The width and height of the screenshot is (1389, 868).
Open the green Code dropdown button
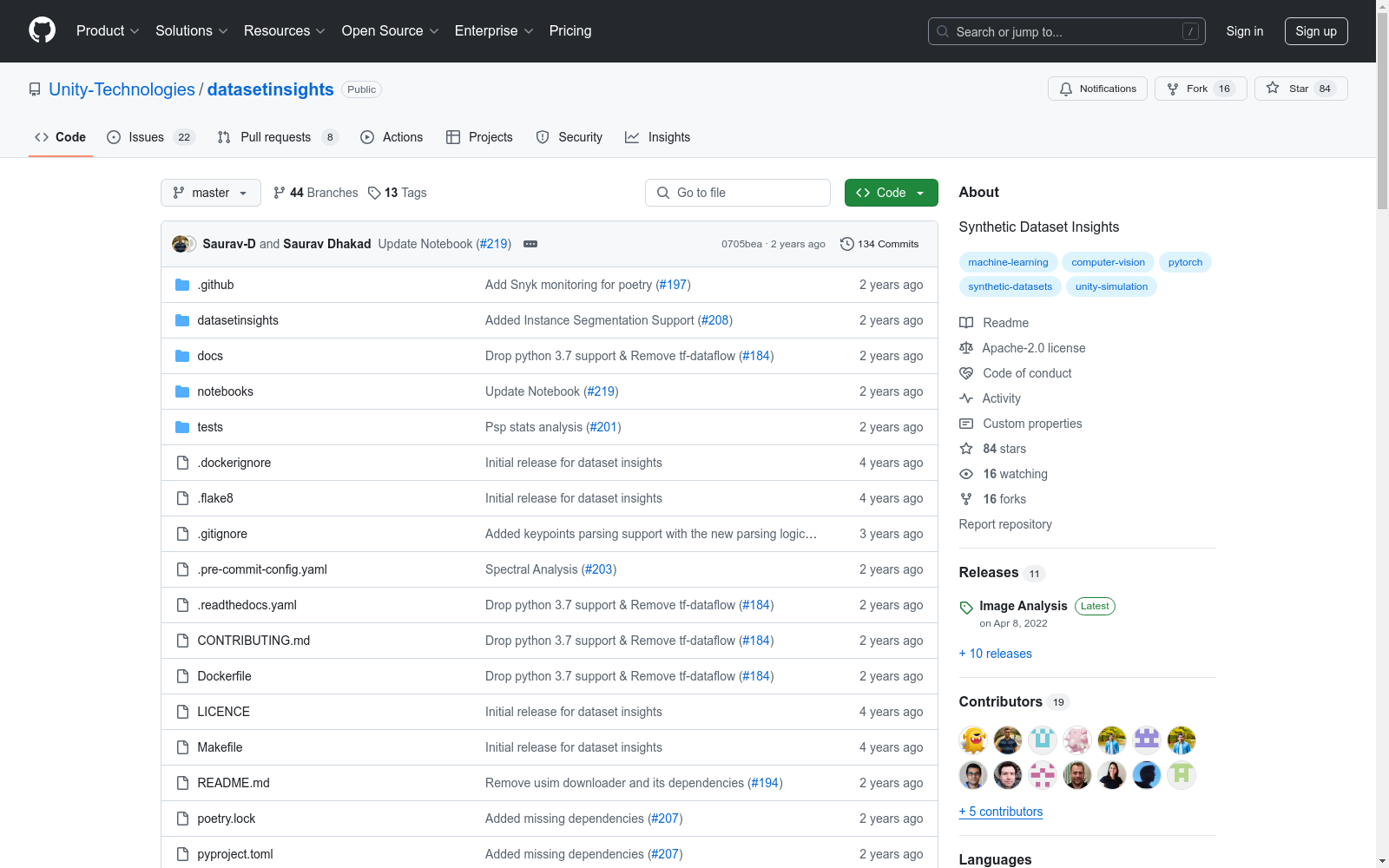pos(892,193)
